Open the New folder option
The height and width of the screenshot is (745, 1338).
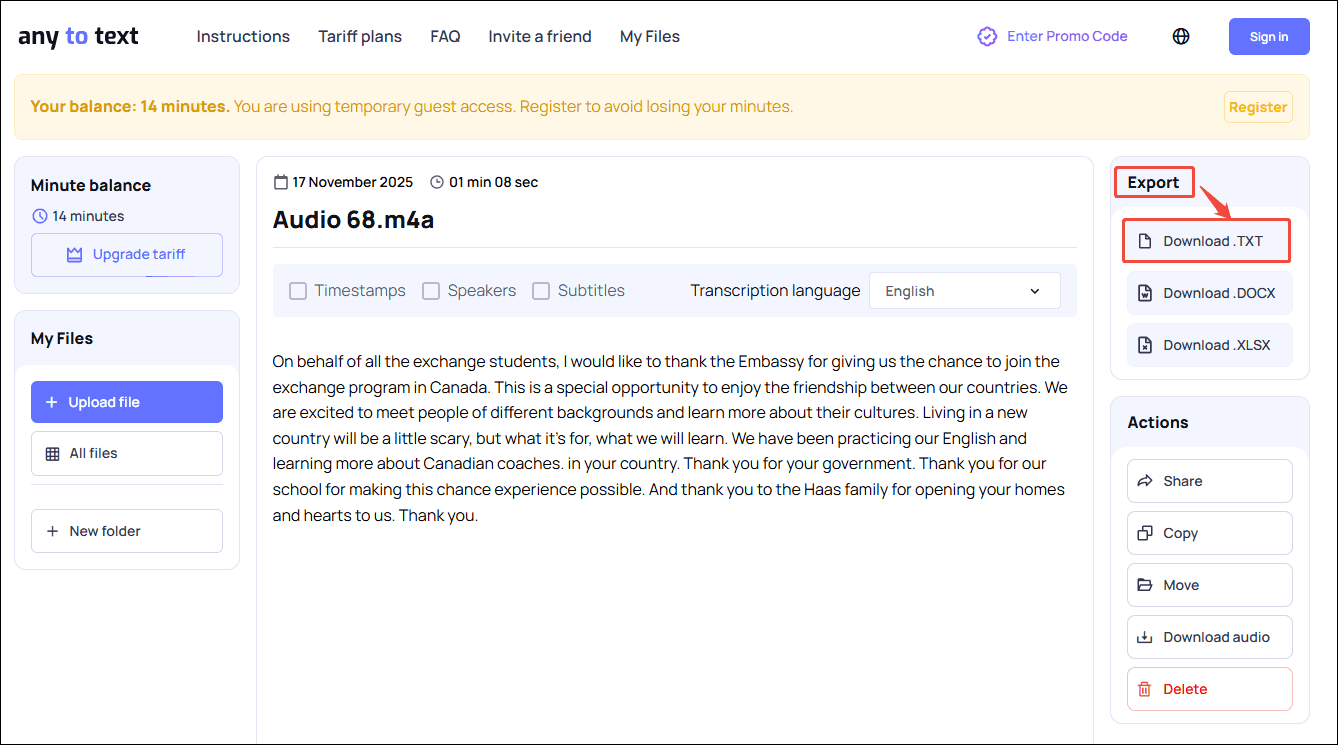click(126, 531)
